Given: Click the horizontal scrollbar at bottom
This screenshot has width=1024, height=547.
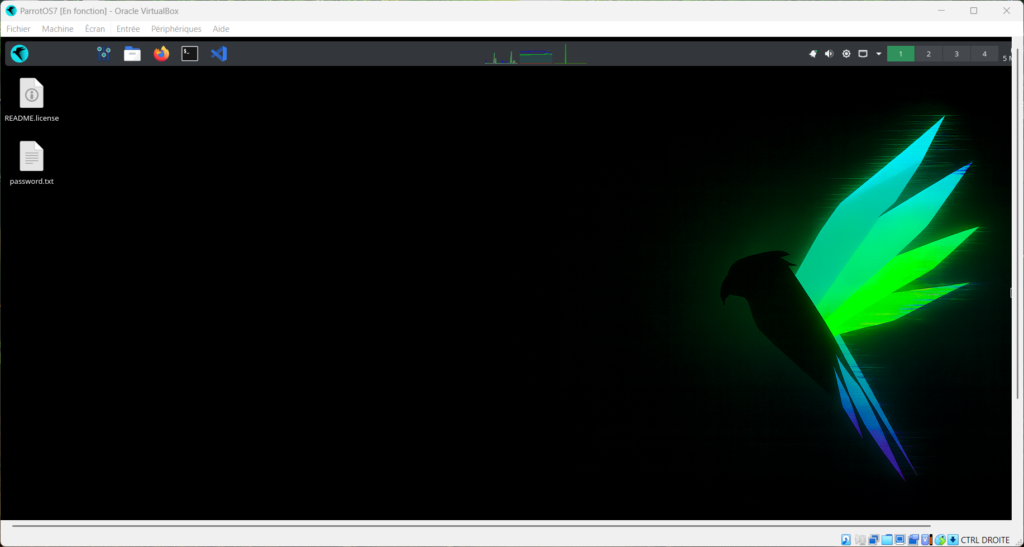Looking at the screenshot, I should (470, 525).
